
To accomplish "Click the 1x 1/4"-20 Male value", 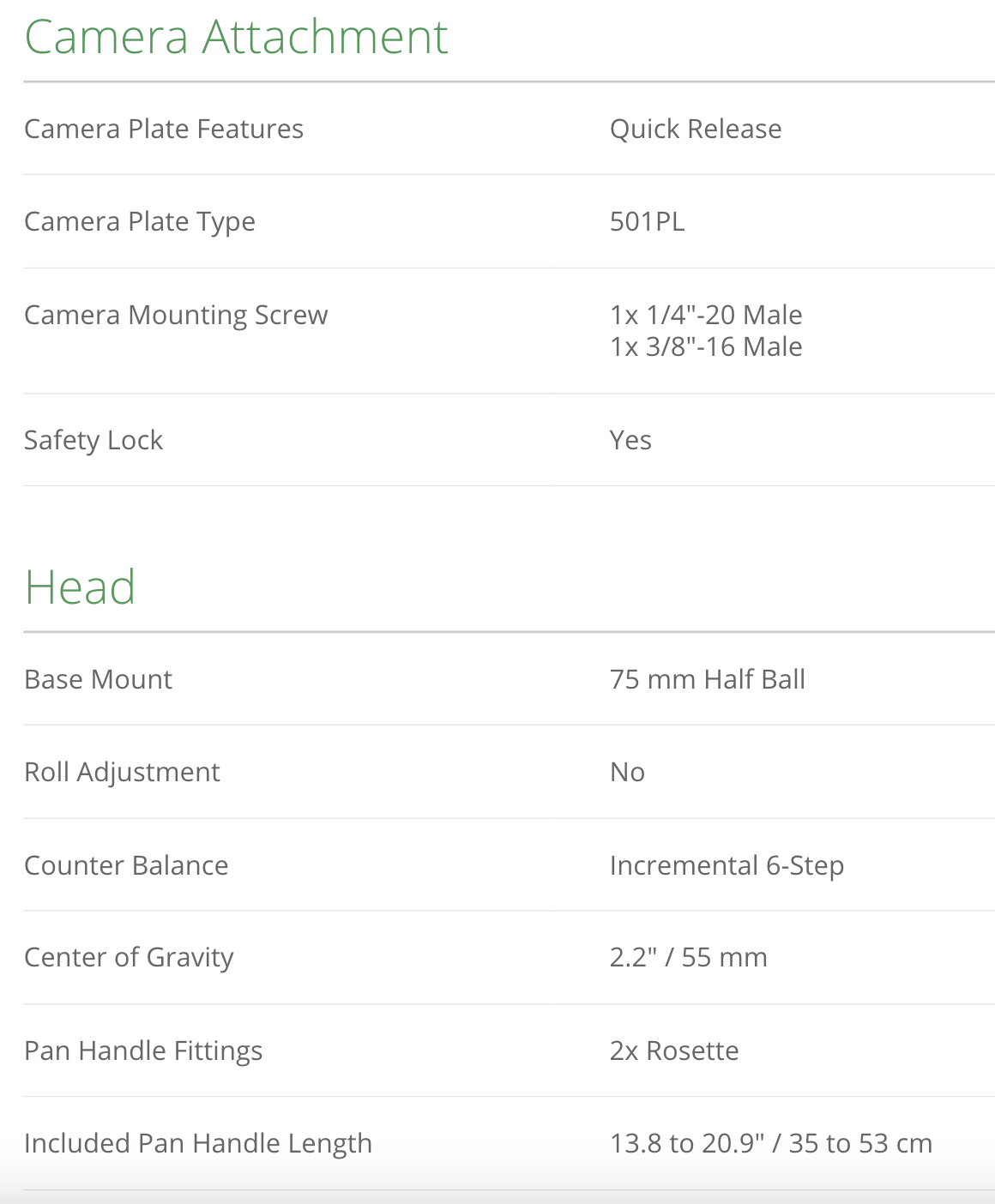I will coord(706,315).
